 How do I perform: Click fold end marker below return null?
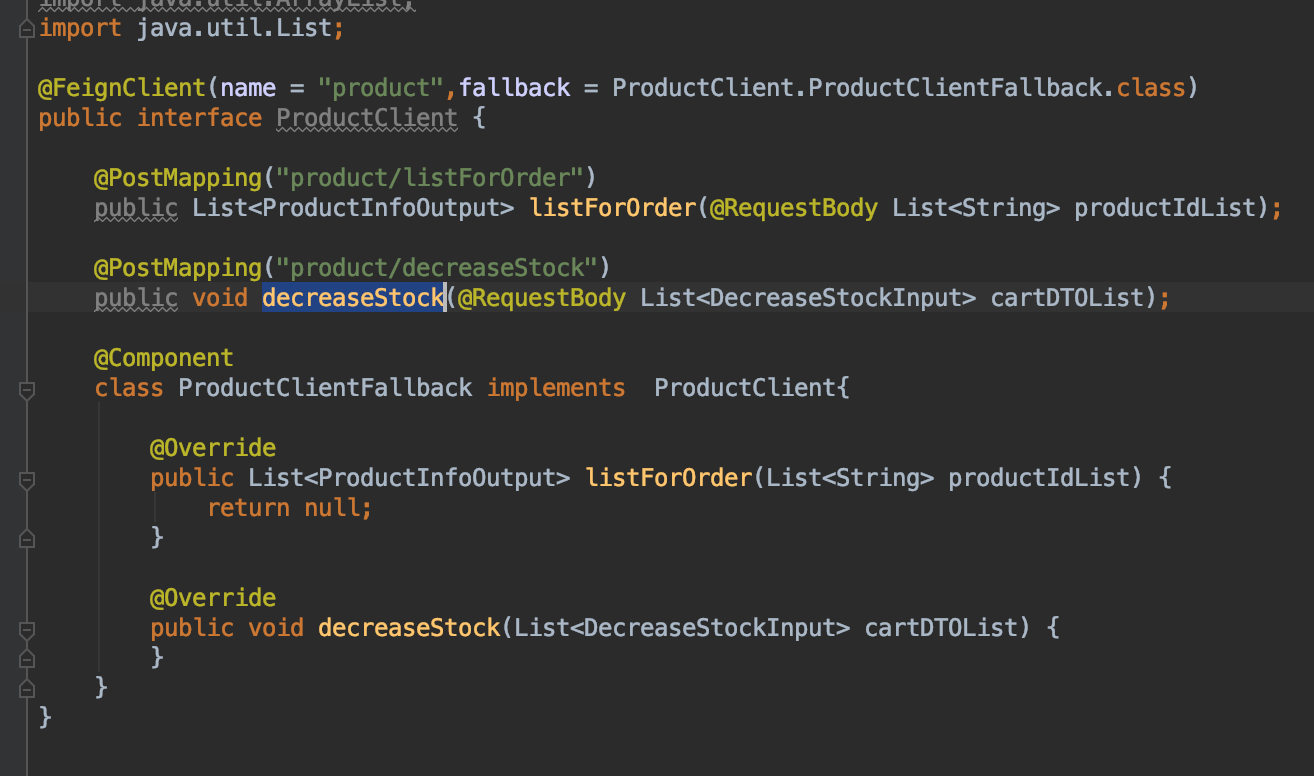pos(27,539)
